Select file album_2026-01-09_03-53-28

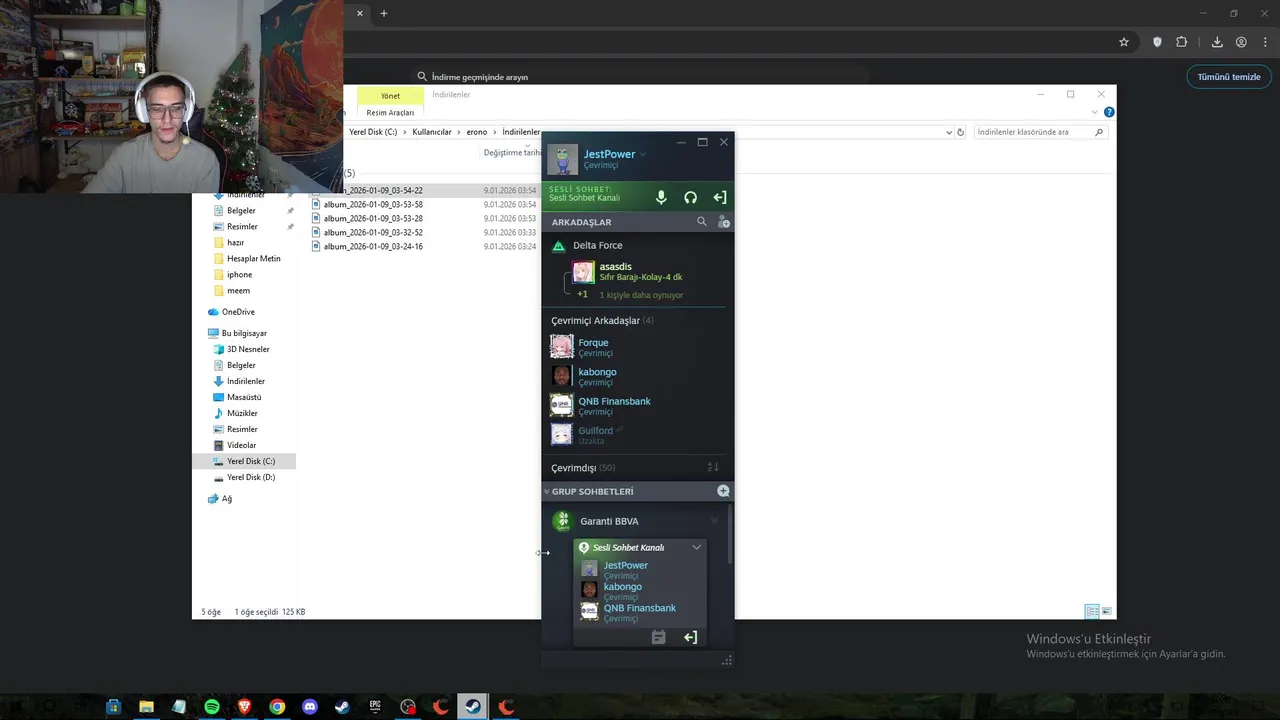(x=373, y=218)
